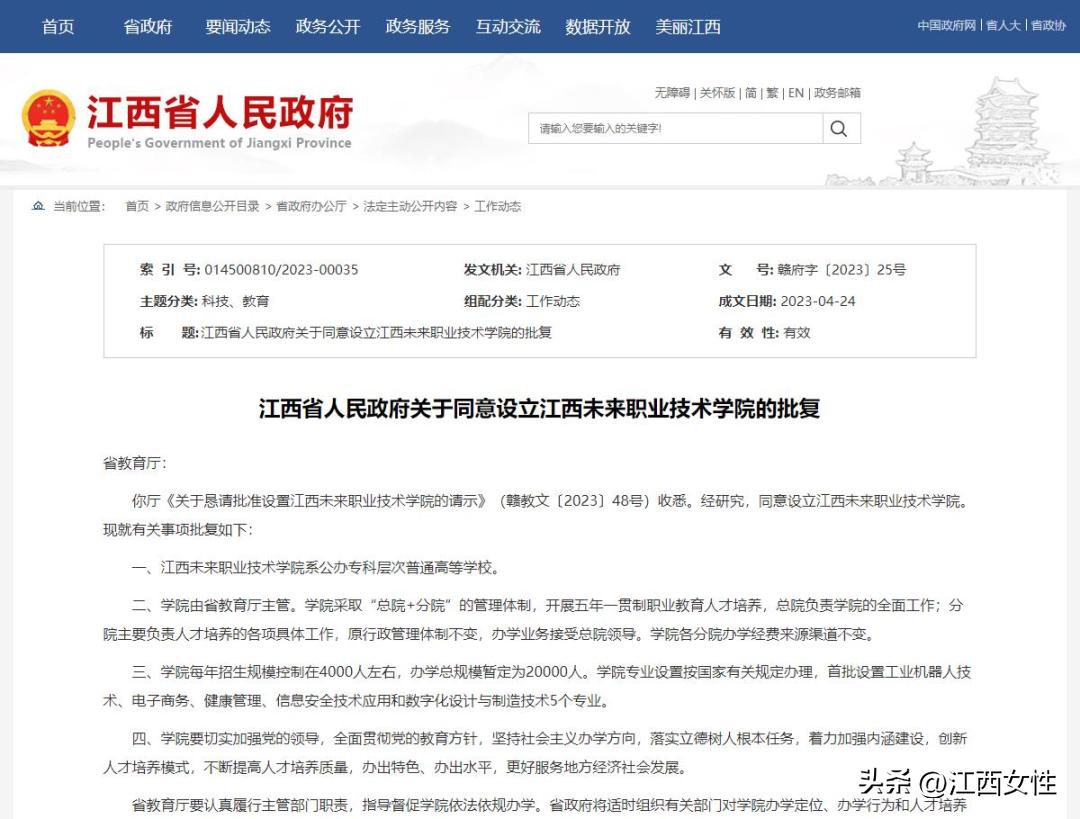
Task: Open the 省人大 website link
Action: tap(1003, 25)
